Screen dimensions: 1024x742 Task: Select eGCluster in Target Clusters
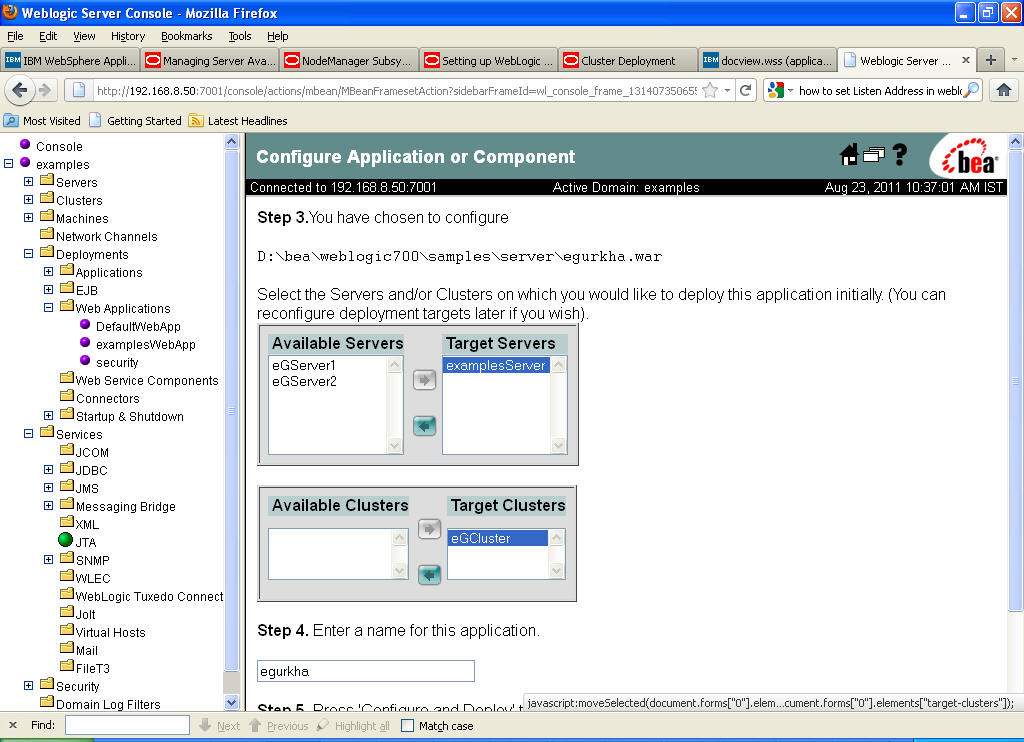coord(498,538)
